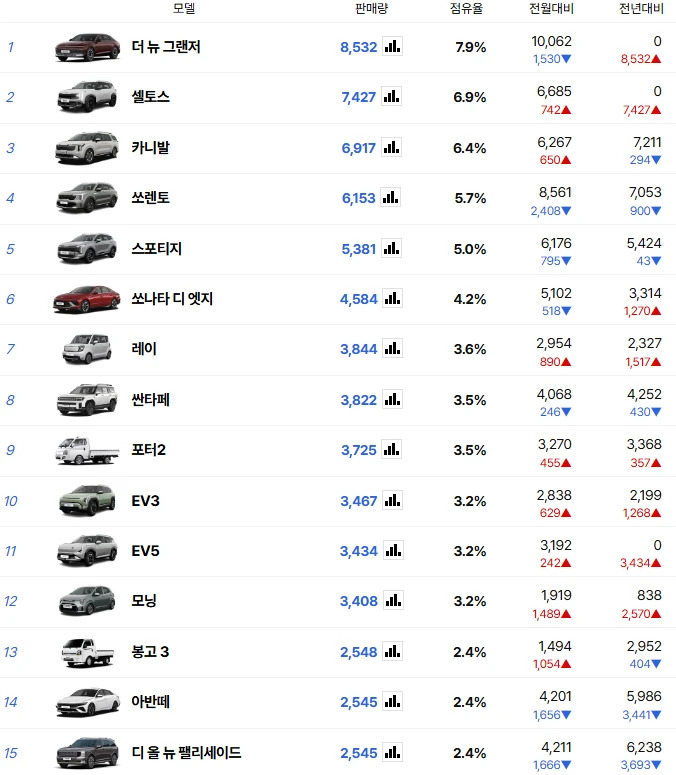Click the white 아반떼 car thumbnail
This screenshot has width=676, height=775.
coord(87,702)
